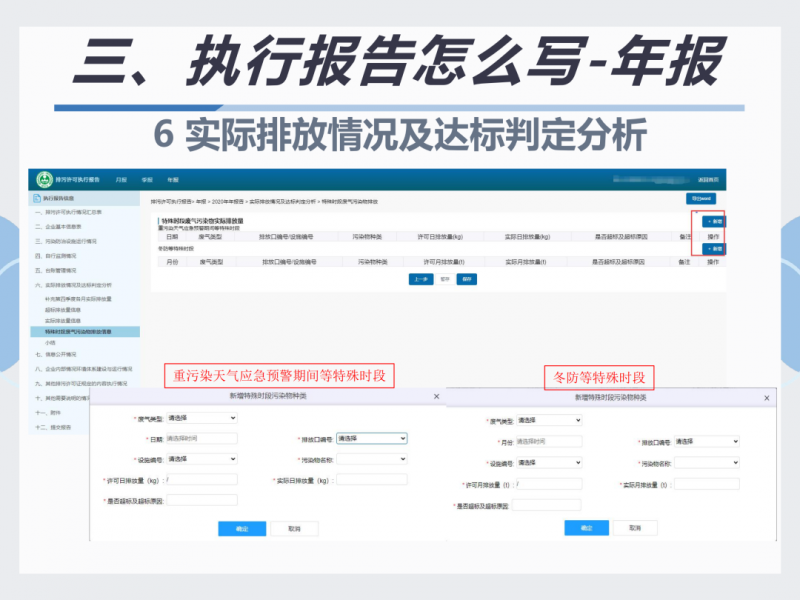This screenshot has width=800, height=600.
Task: Open 污染物名称 dropdown in daily-emission dialog
Action: [x=372, y=459]
